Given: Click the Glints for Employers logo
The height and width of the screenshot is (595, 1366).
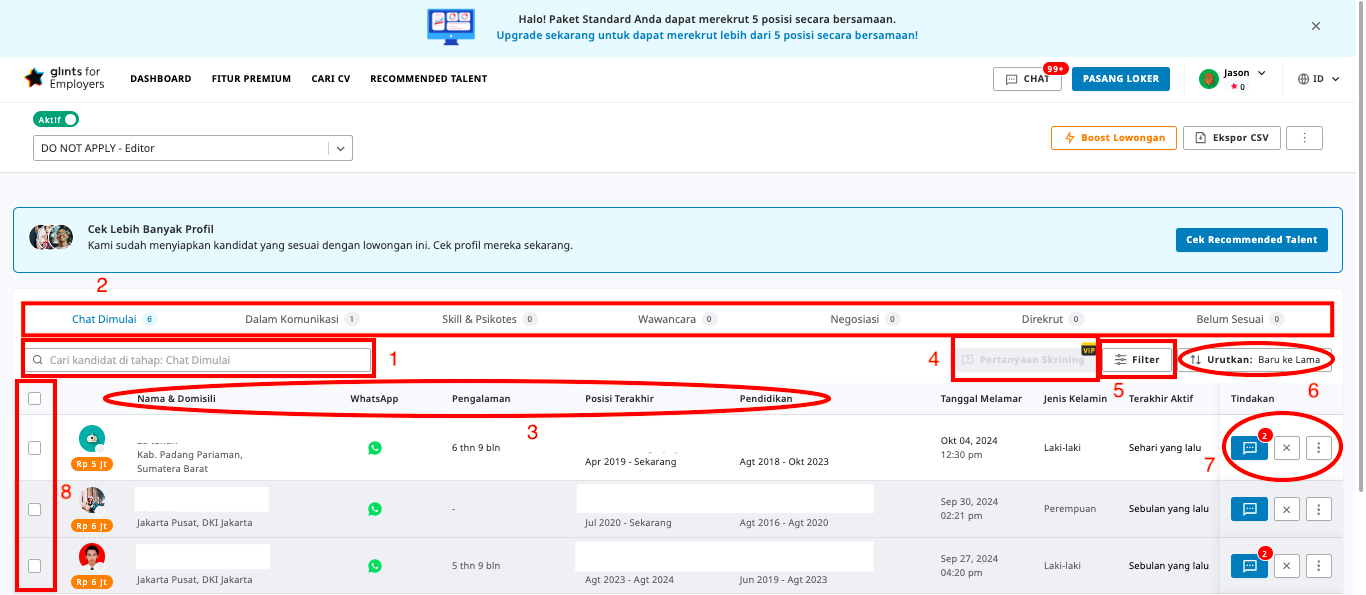Looking at the screenshot, I should click(64, 78).
